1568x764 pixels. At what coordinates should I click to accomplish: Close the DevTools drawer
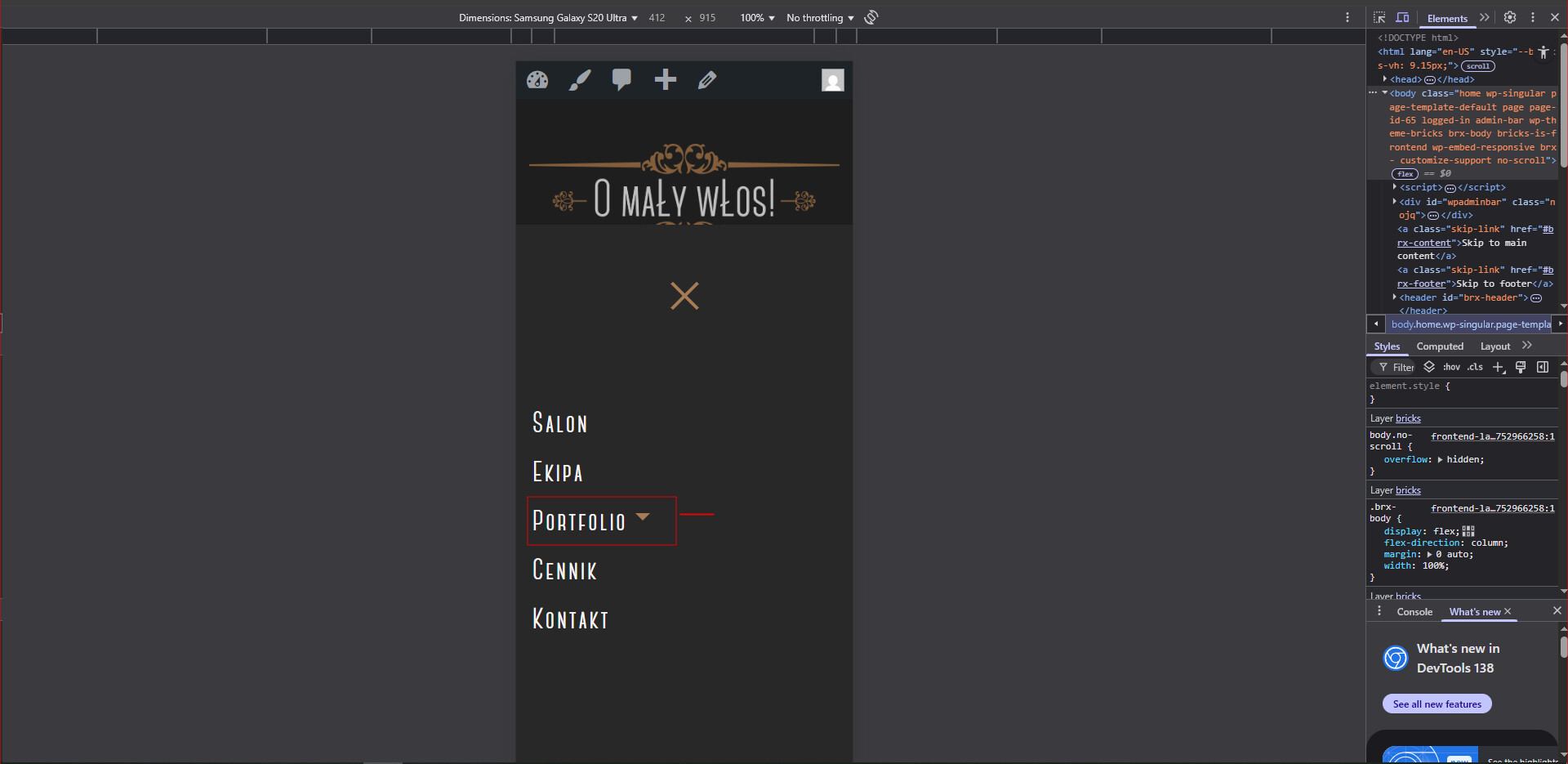point(1557,610)
